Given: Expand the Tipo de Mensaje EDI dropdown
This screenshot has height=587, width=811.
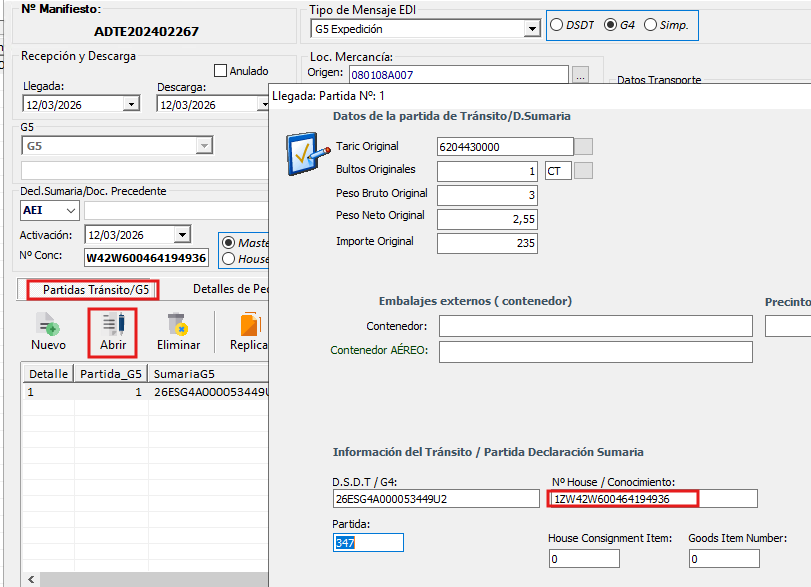Looking at the screenshot, I should (532, 30).
